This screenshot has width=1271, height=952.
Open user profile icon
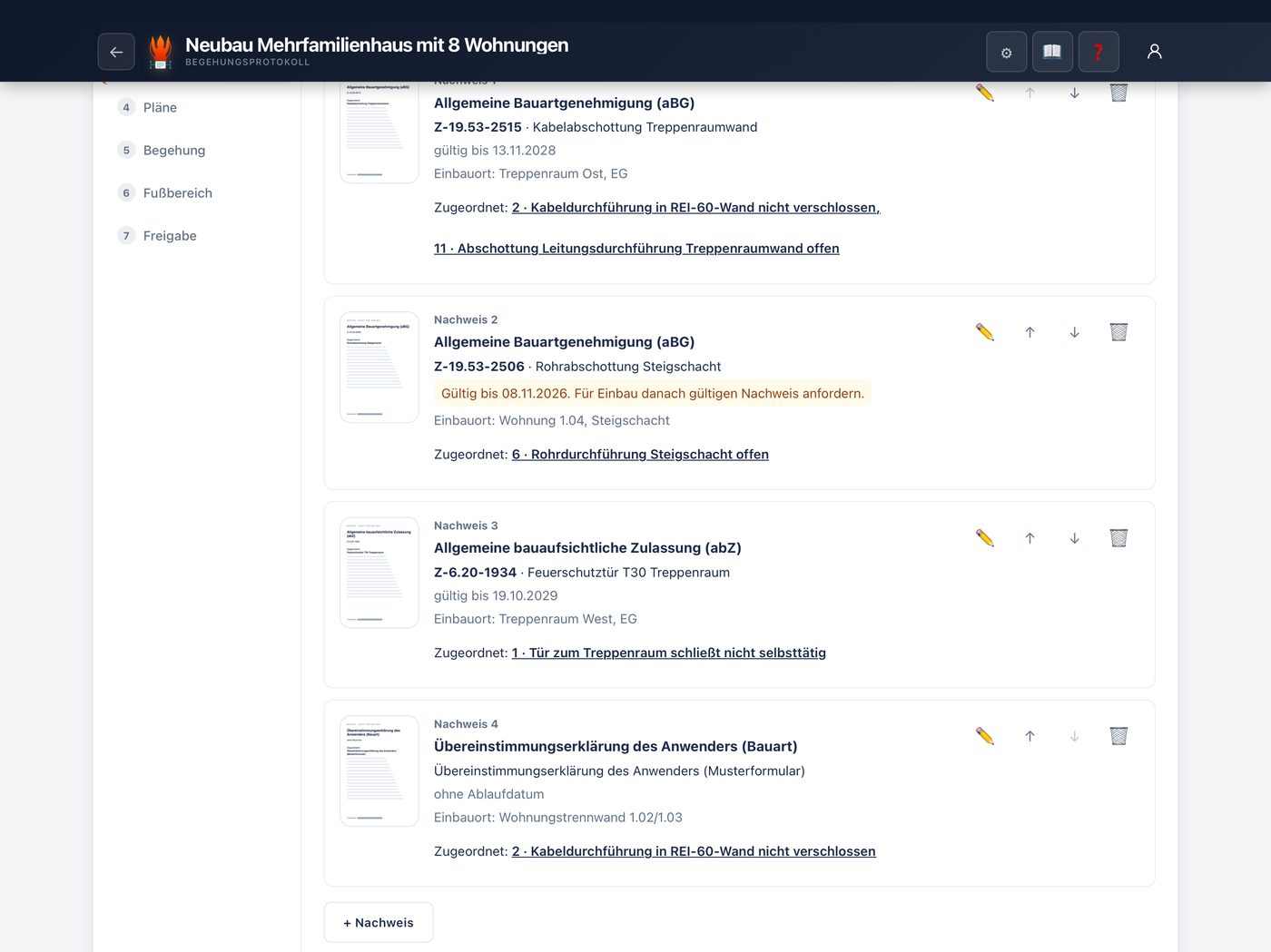1155,52
